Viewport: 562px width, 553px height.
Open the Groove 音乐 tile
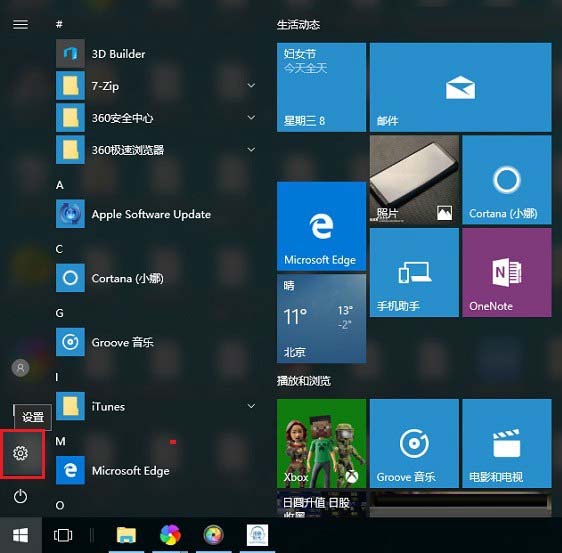[x=414, y=443]
